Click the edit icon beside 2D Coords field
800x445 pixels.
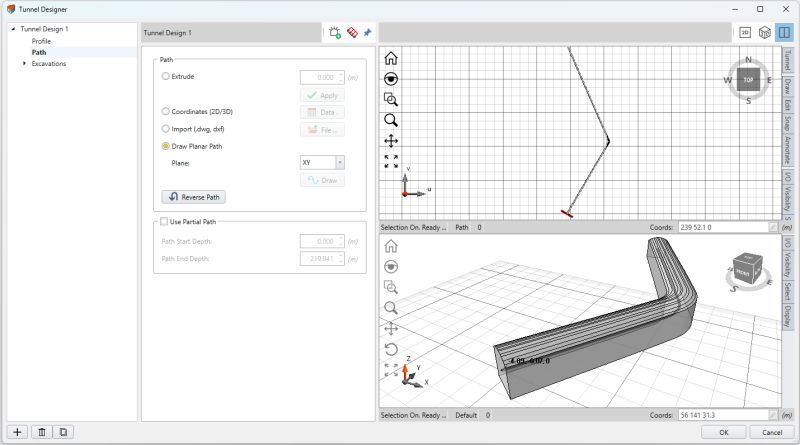[773, 227]
